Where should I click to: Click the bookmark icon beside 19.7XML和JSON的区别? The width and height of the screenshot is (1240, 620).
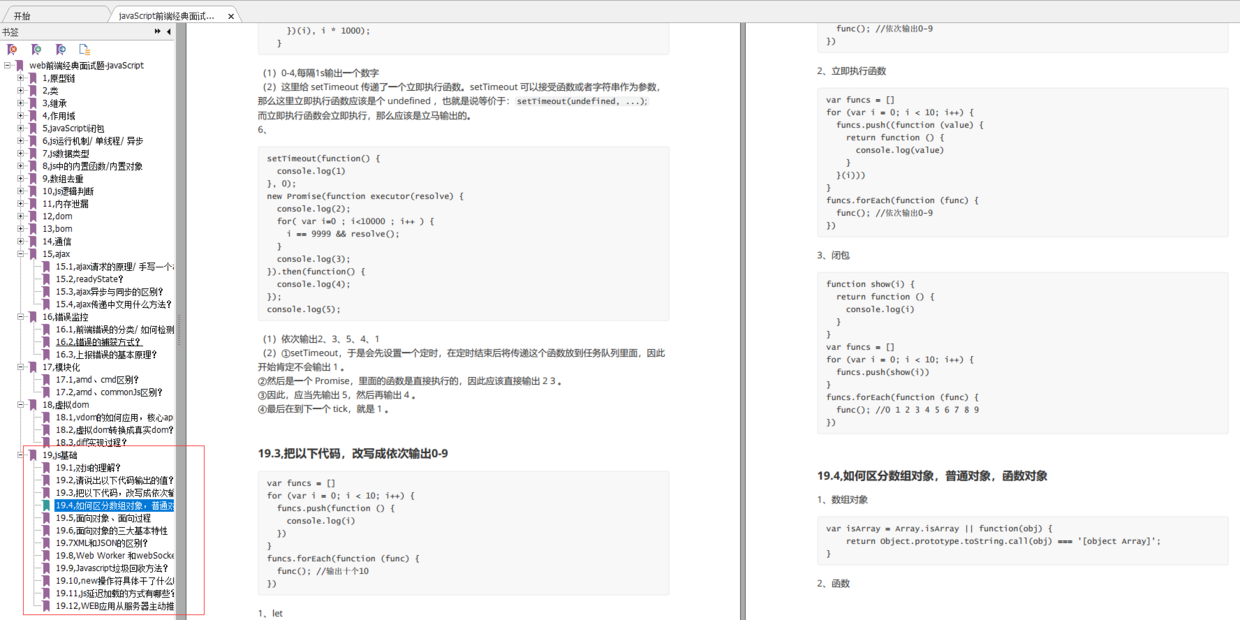click(x=47, y=543)
